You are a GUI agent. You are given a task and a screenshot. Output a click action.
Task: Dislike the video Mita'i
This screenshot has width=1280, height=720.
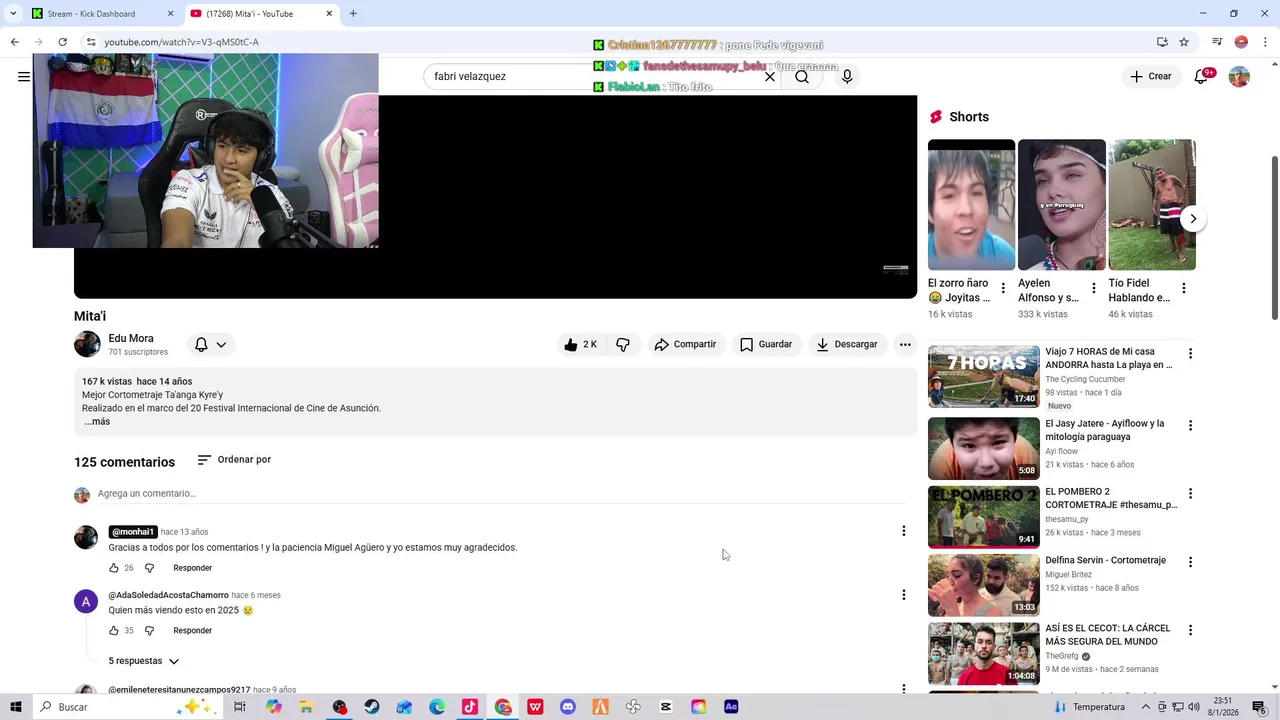click(x=623, y=344)
